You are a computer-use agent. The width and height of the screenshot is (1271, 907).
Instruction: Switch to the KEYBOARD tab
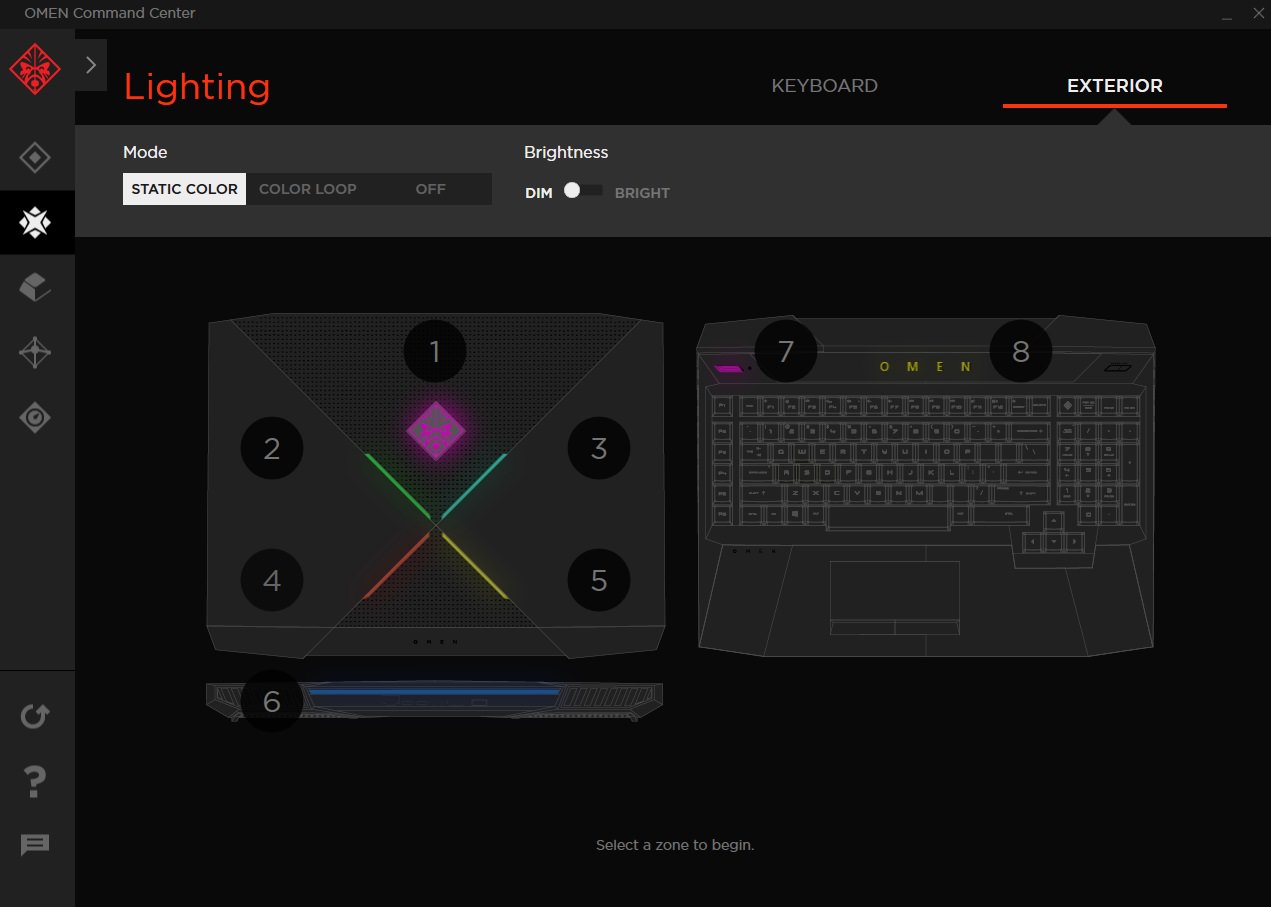click(825, 86)
